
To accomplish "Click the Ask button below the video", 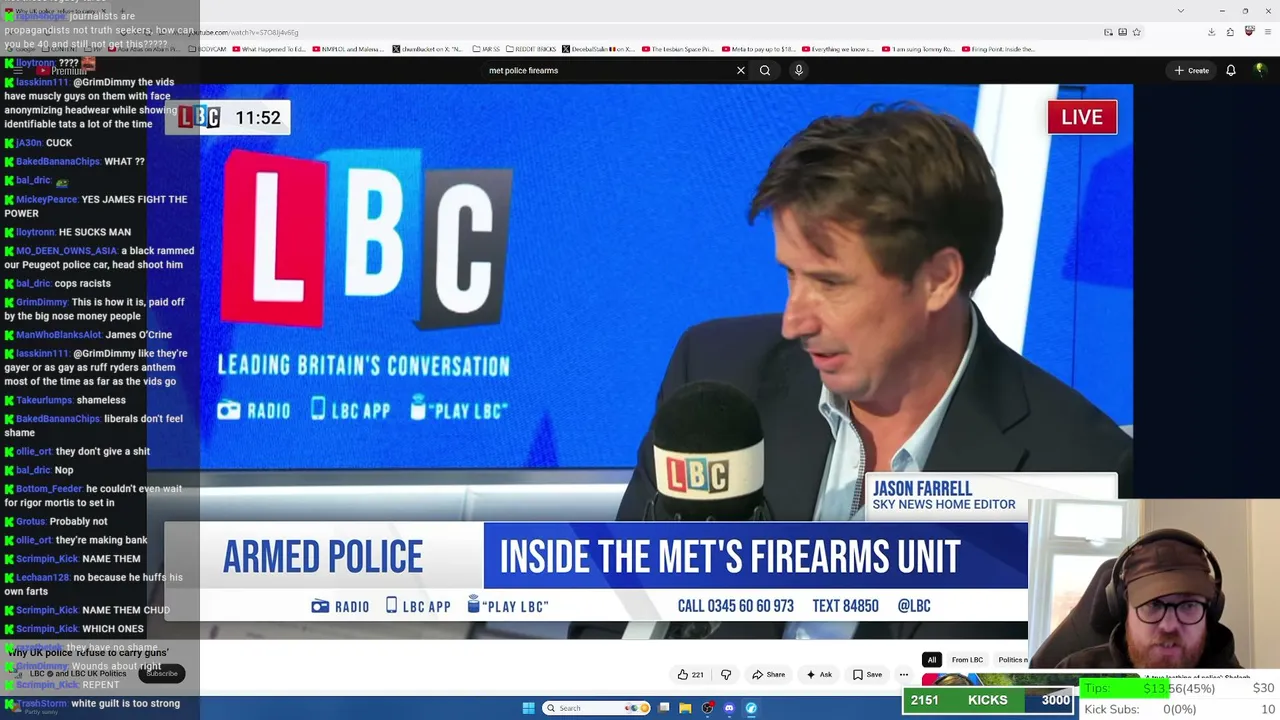I will coord(819,675).
